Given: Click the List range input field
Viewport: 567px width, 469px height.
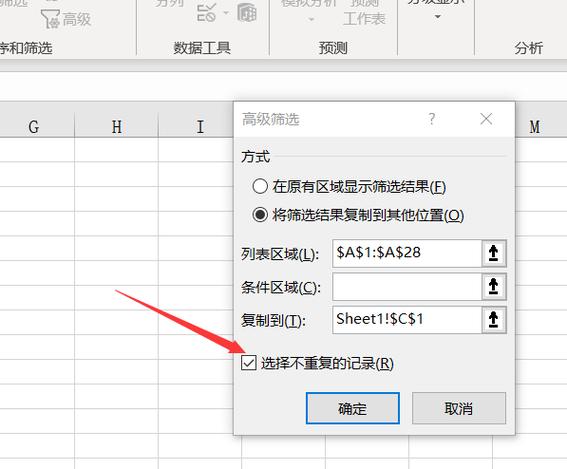Looking at the screenshot, I should click(x=407, y=253).
